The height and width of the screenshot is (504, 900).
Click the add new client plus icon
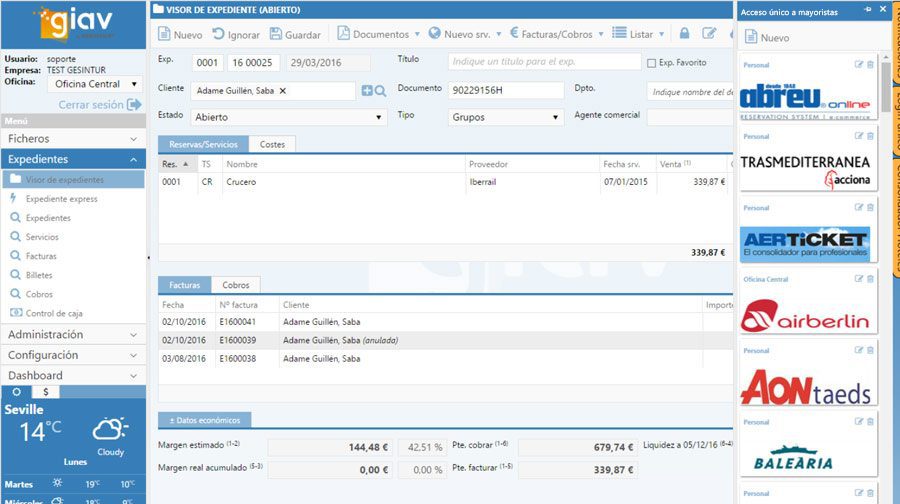[x=367, y=91]
